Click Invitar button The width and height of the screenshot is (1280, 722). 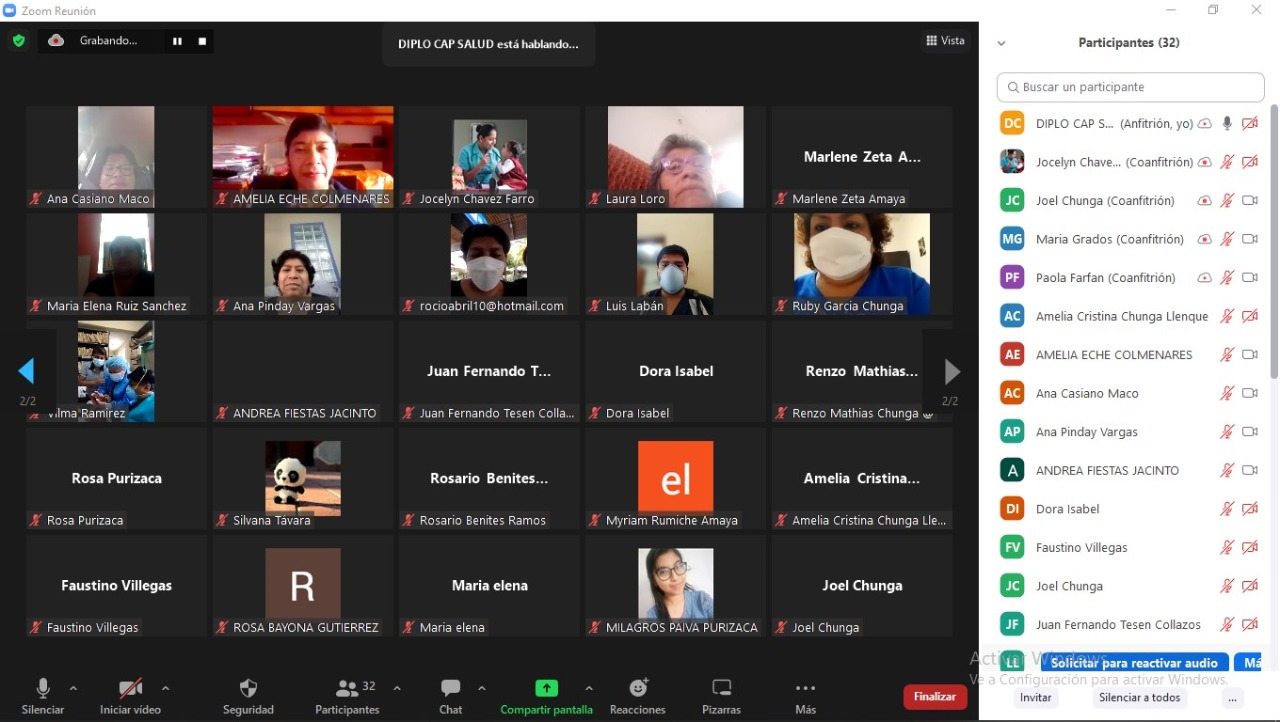click(x=1036, y=698)
